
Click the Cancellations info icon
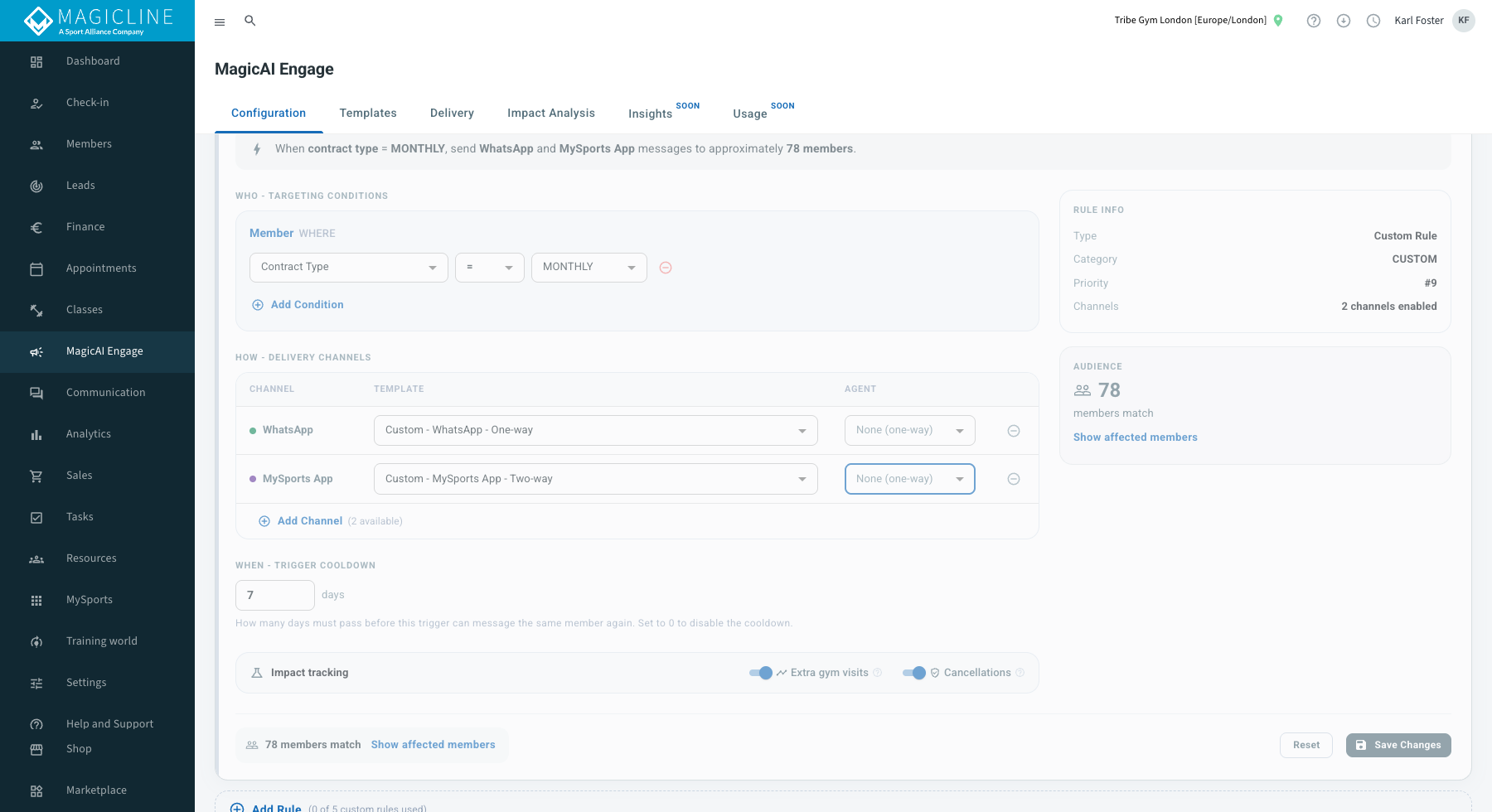1020,673
